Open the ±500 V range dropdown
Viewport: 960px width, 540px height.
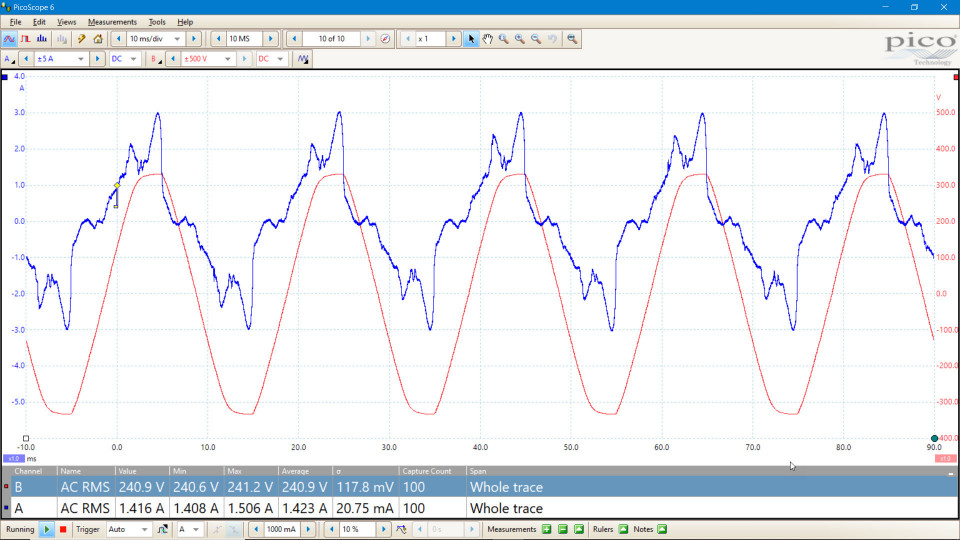227,59
